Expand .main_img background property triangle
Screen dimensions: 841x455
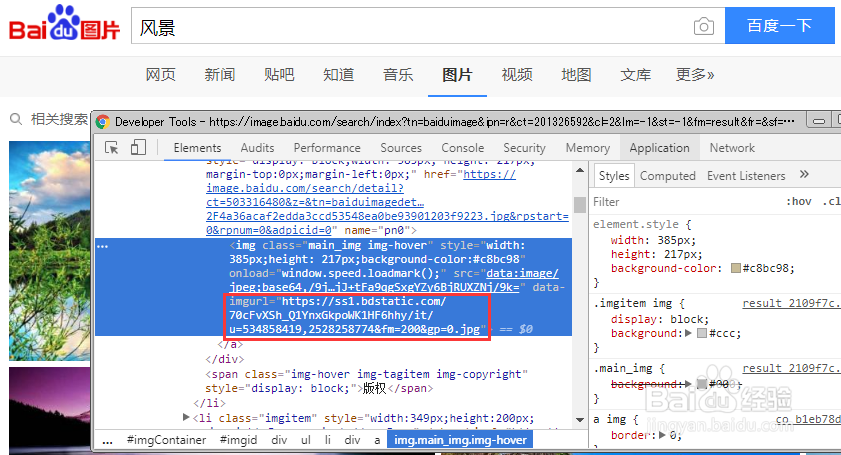tap(689, 384)
